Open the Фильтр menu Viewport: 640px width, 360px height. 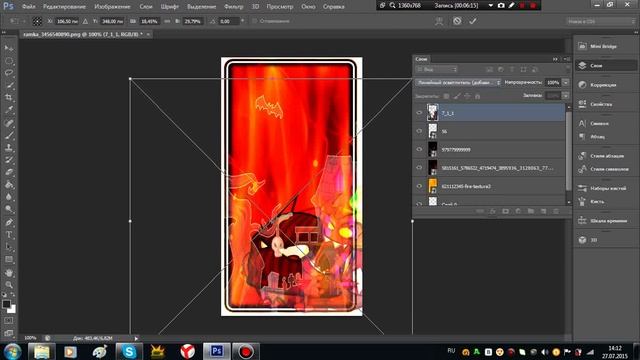[x=233, y=7]
